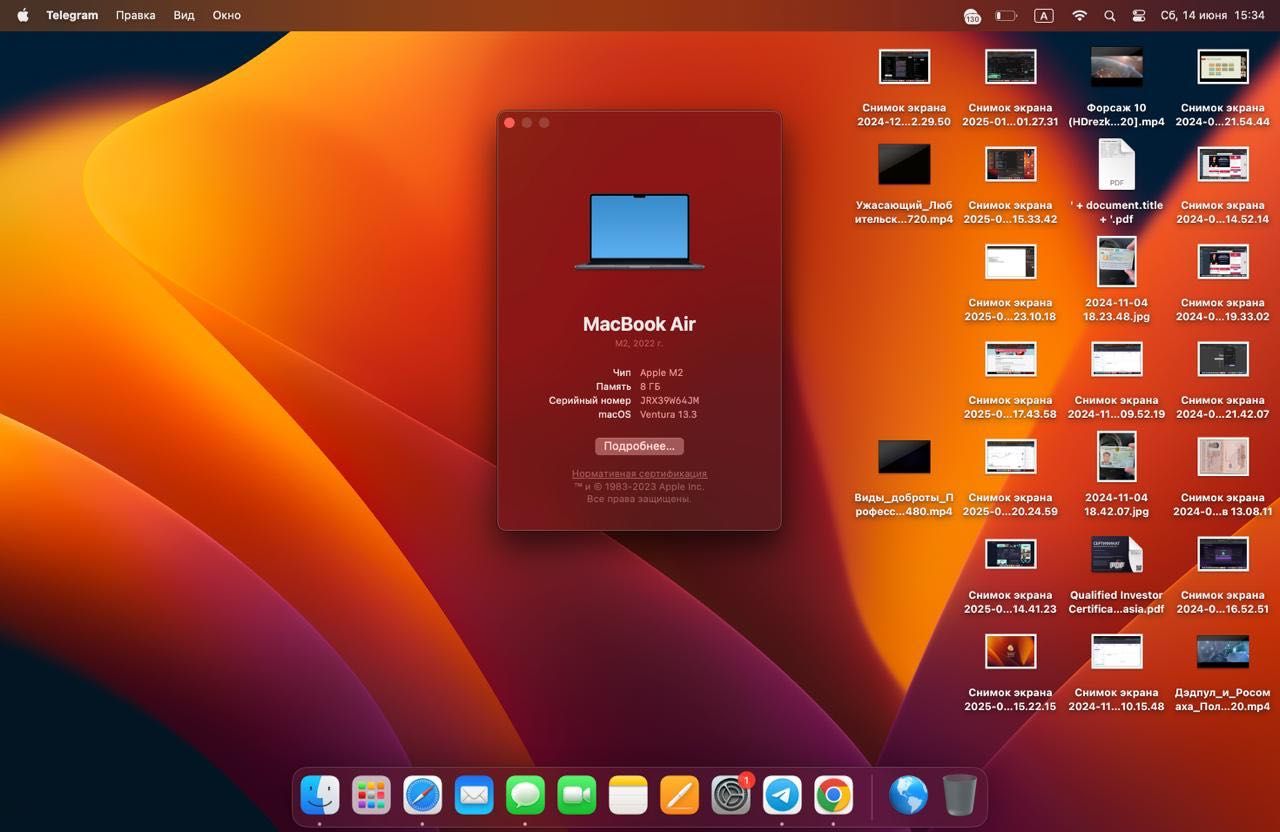Open the Notes app in the Dock
Viewport: 1280px width, 832px height.
[x=628, y=796]
